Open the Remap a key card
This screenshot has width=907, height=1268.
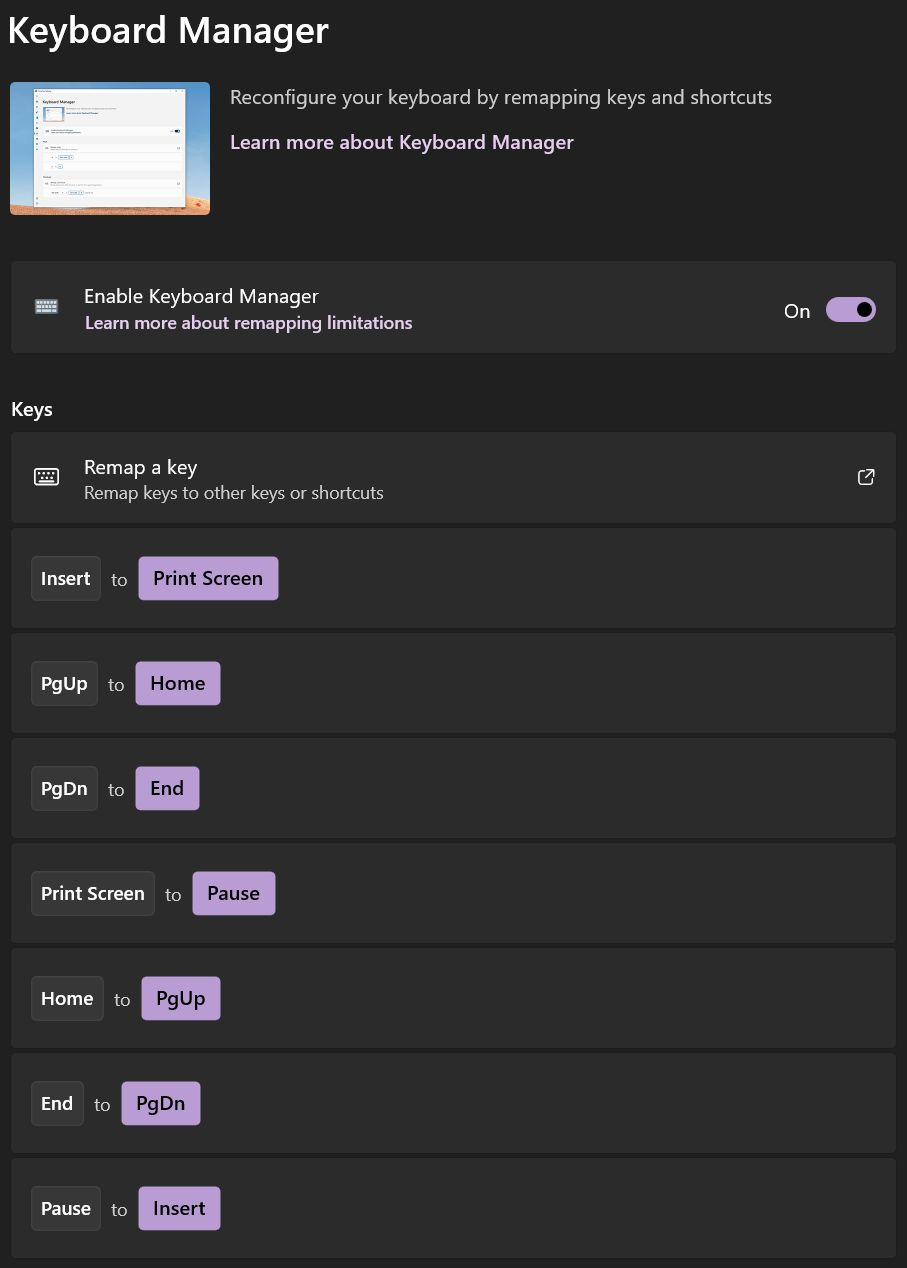pyautogui.click(x=453, y=478)
